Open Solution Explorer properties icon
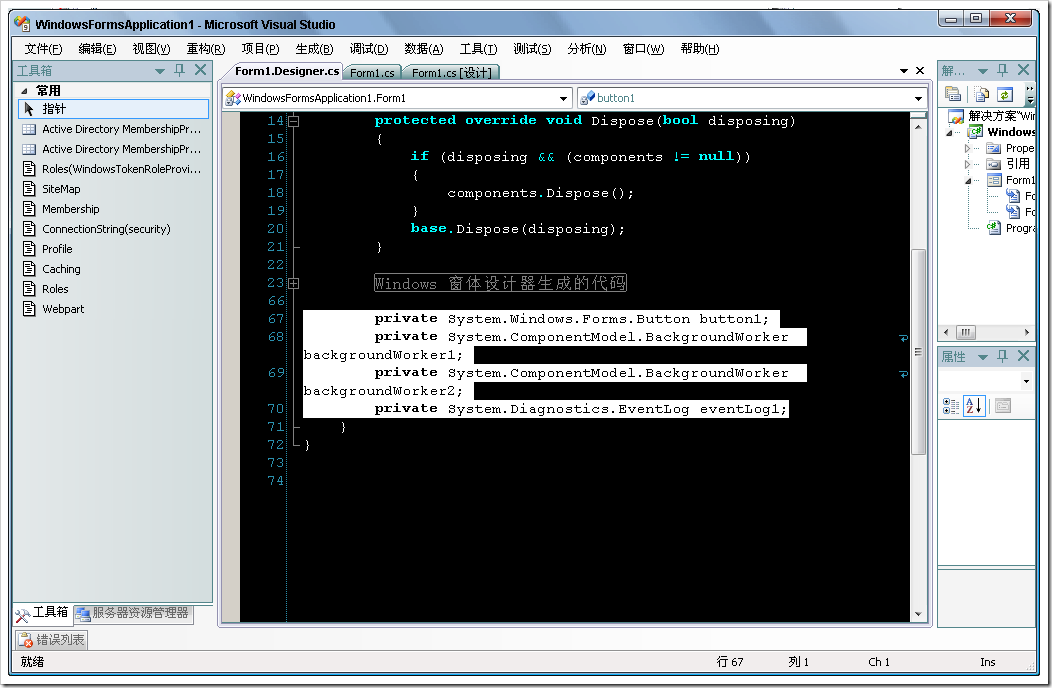1052x688 pixels. tap(953, 95)
